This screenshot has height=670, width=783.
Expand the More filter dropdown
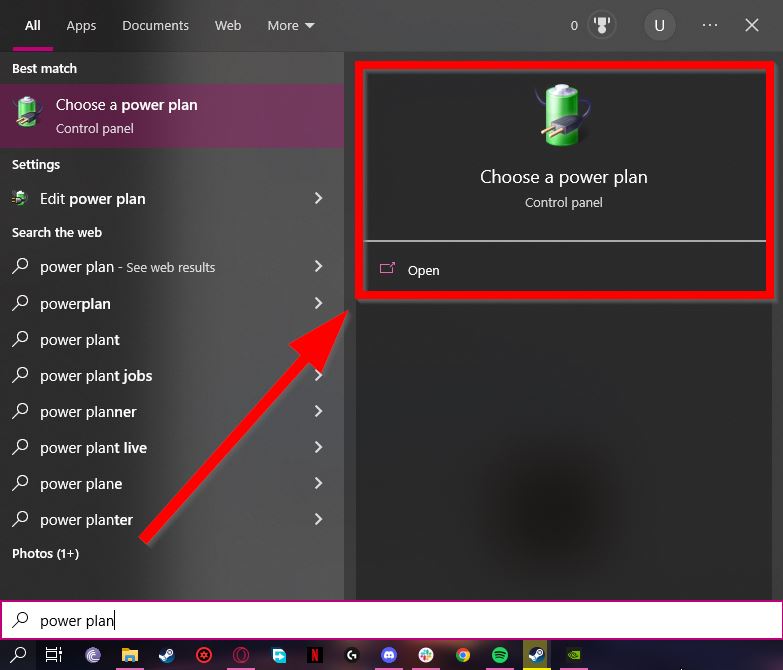291,25
